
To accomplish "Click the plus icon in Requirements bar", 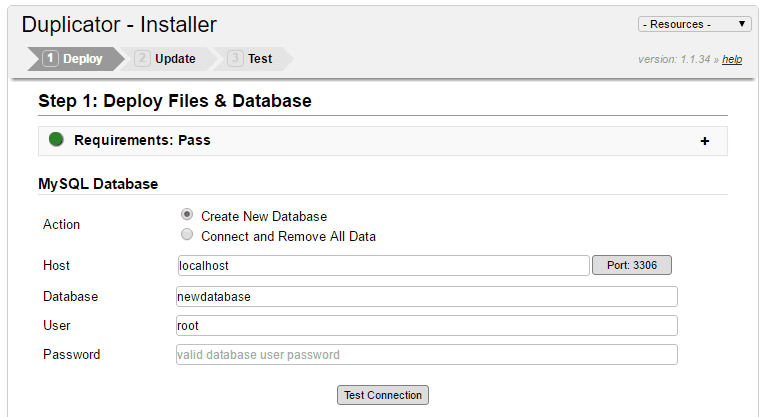I will (x=705, y=141).
